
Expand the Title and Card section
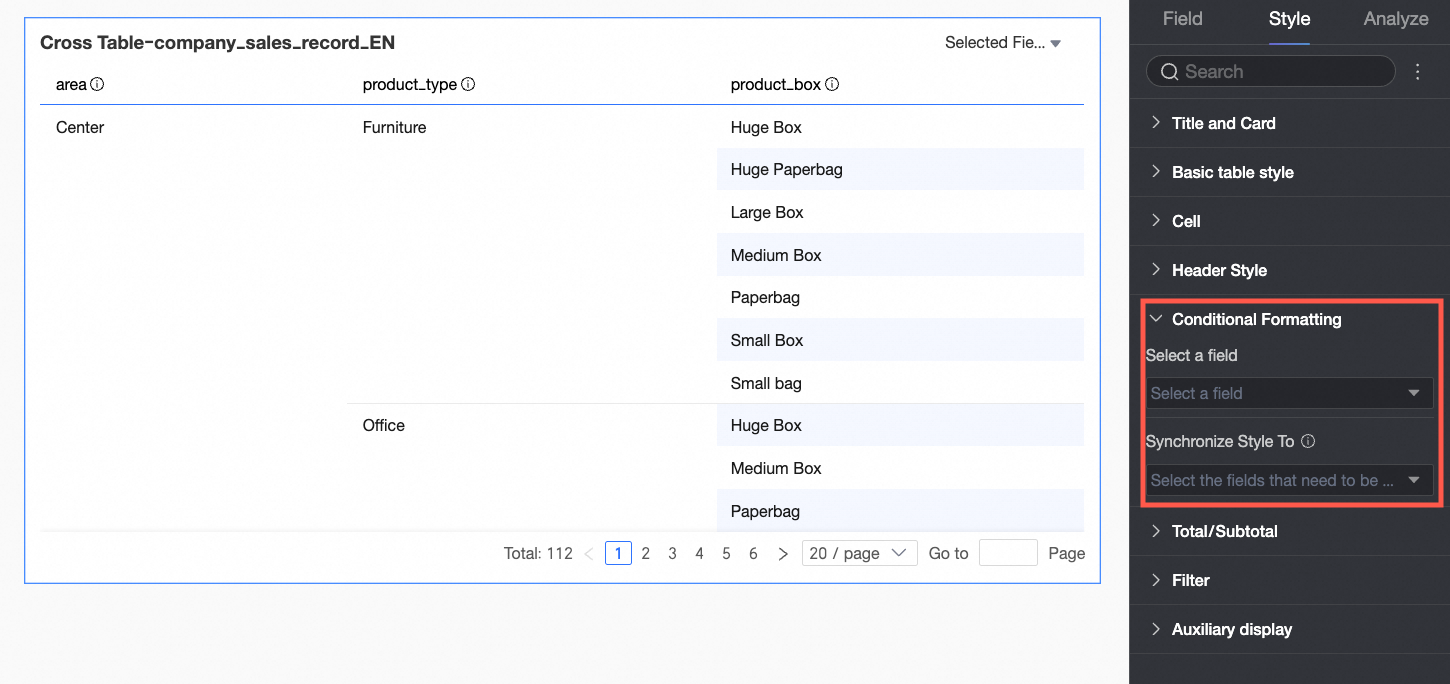point(1223,123)
